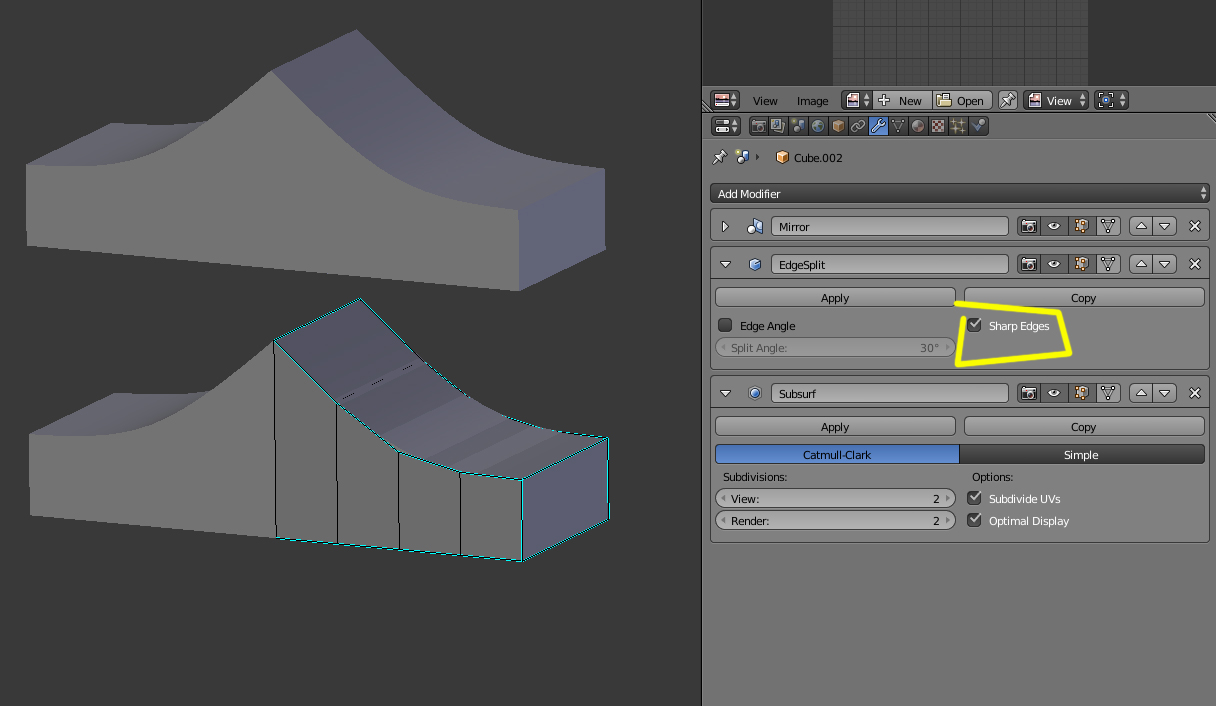Collapse the Subsurf modifier panel
1216x706 pixels.
[726, 393]
